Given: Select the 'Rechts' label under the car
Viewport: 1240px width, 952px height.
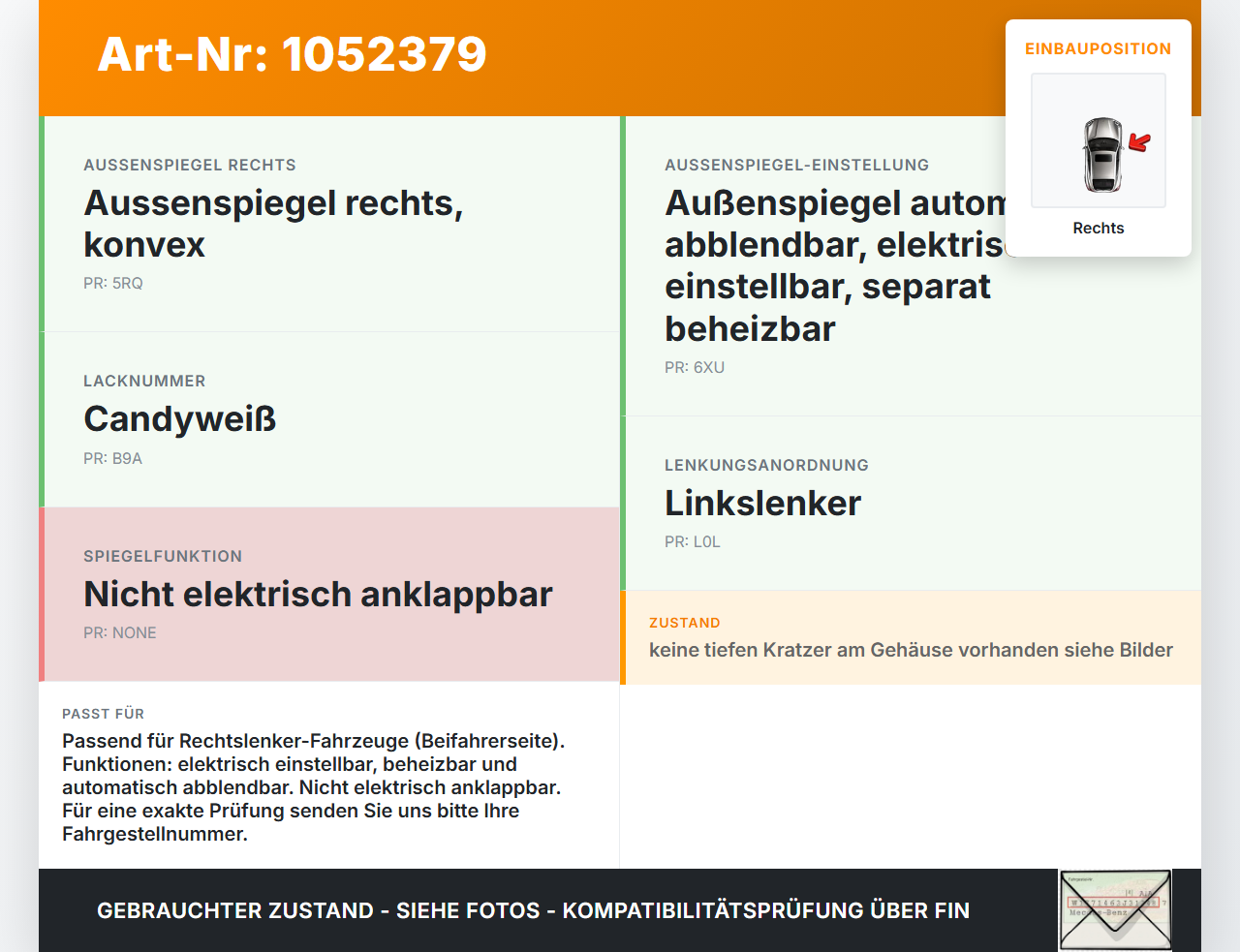Looking at the screenshot, I should pos(1099,228).
